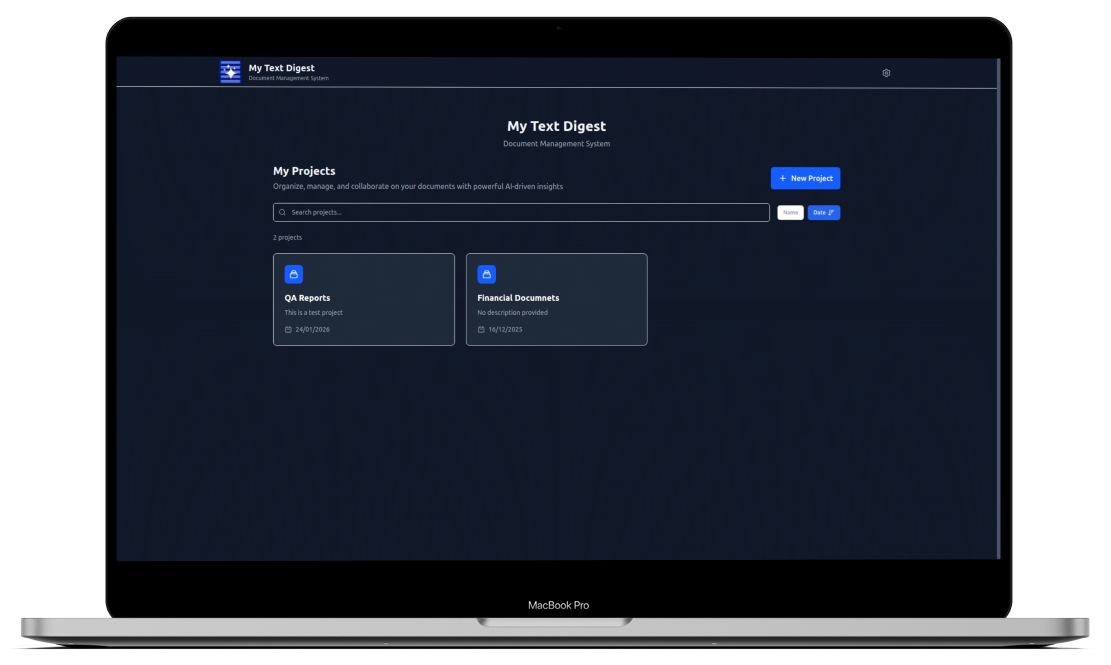Sort projects by Name

point(790,212)
